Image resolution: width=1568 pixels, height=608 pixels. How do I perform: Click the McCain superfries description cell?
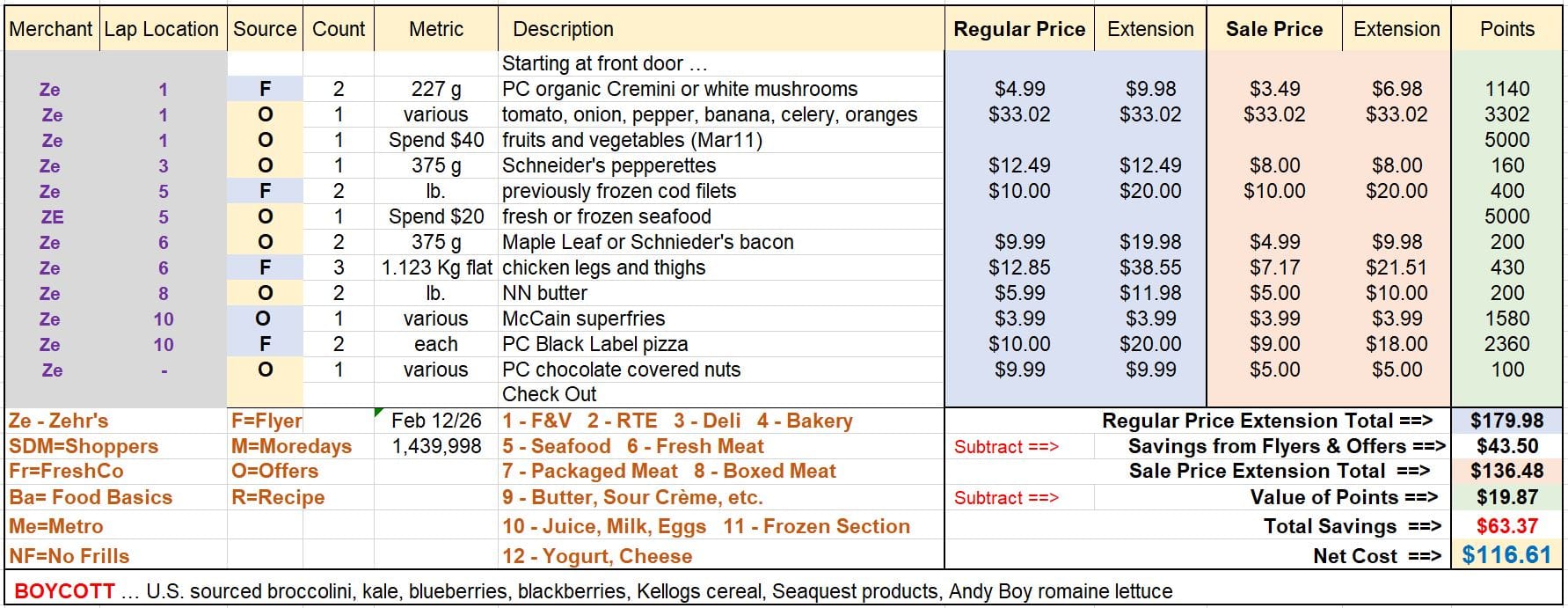[x=583, y=319]
